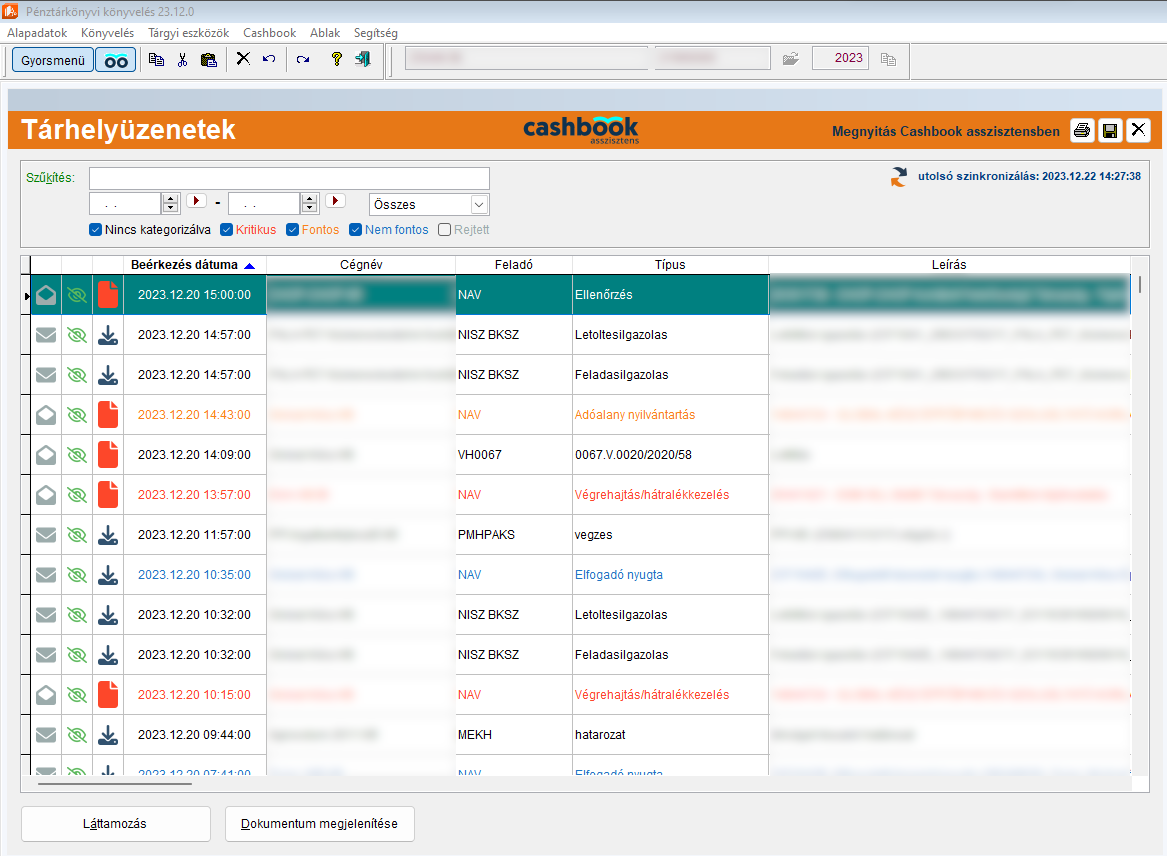Click into the Szűkítés filter text field

(x=289, y=179)
